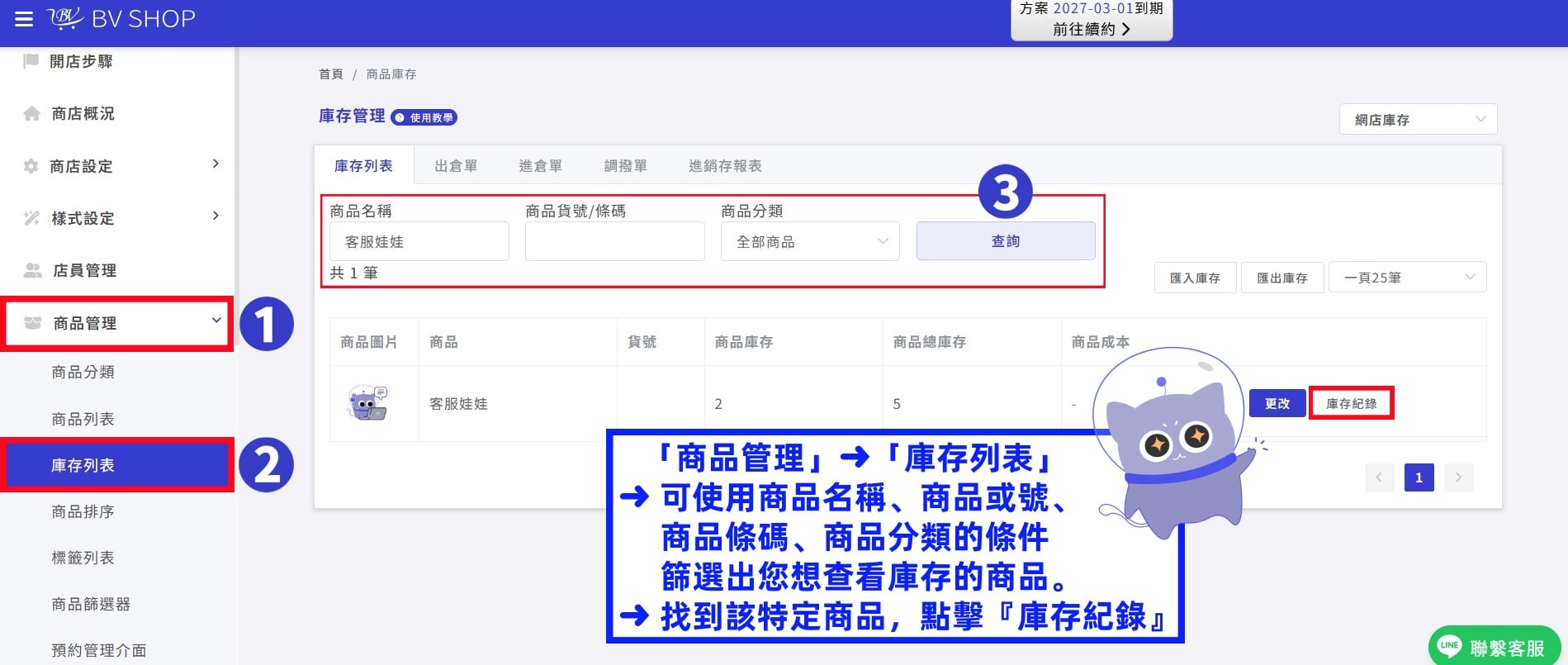The image size is (1568, 665).
Task: Click the 商店概況 home icon
Action: pyautogui.click(x=31, y=113)
